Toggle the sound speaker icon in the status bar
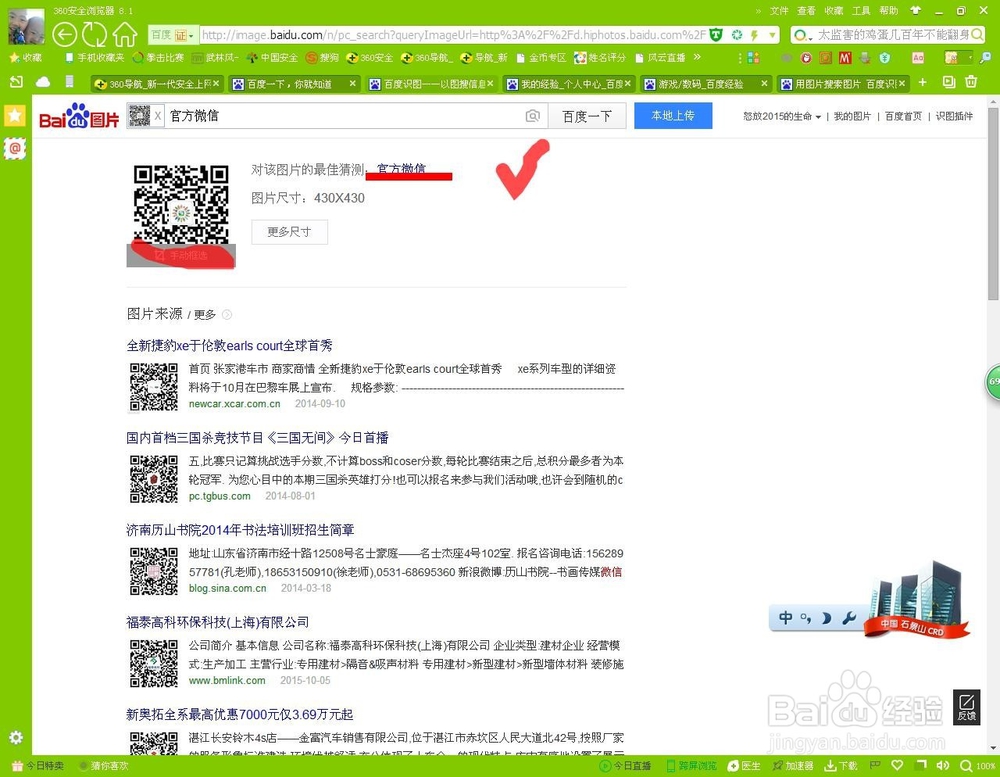The width and height of the screenshot is (1000, 777). click(943, 765)
